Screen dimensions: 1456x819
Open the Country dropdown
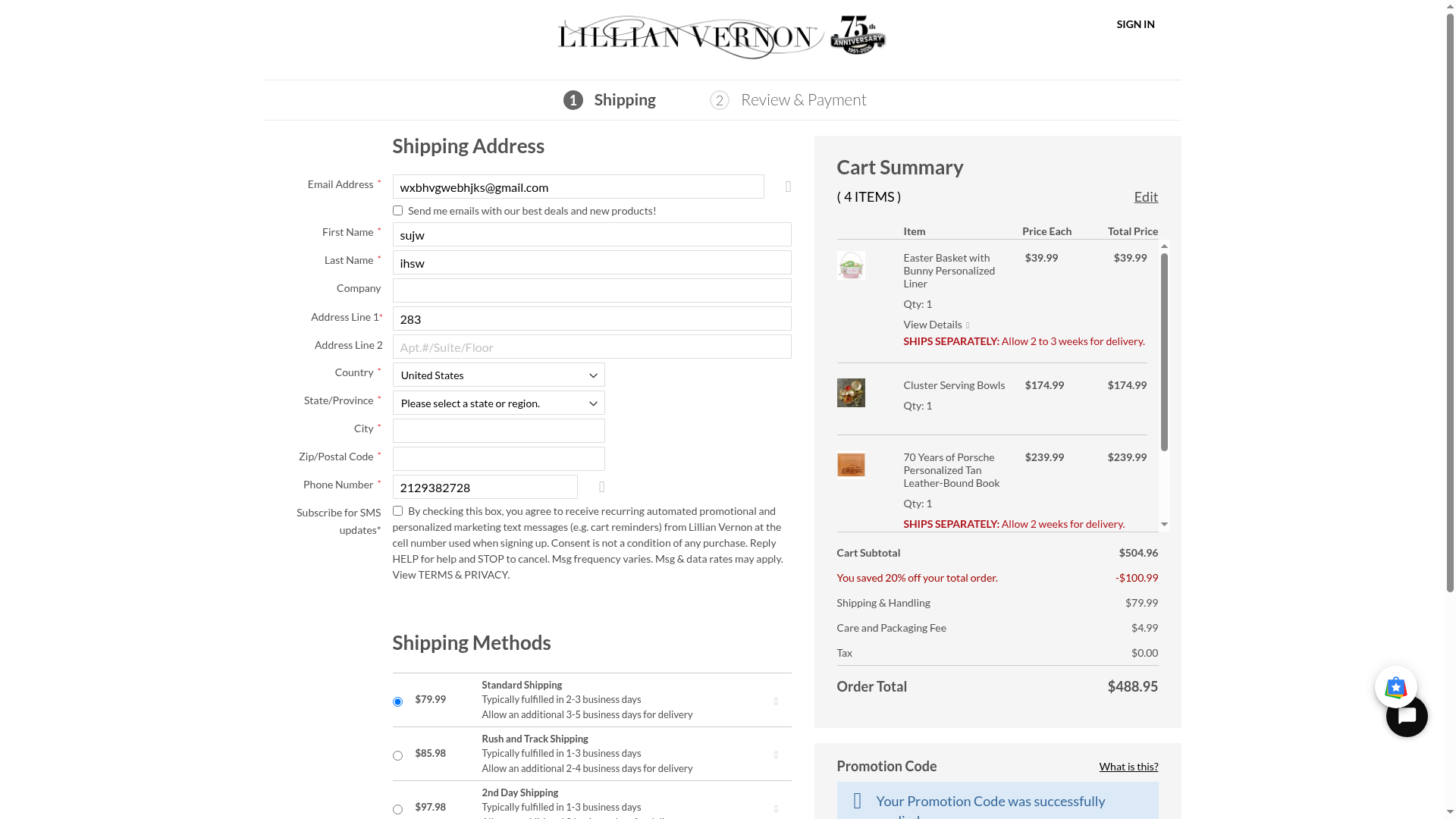pyautogui.click(x=498, y=375)
